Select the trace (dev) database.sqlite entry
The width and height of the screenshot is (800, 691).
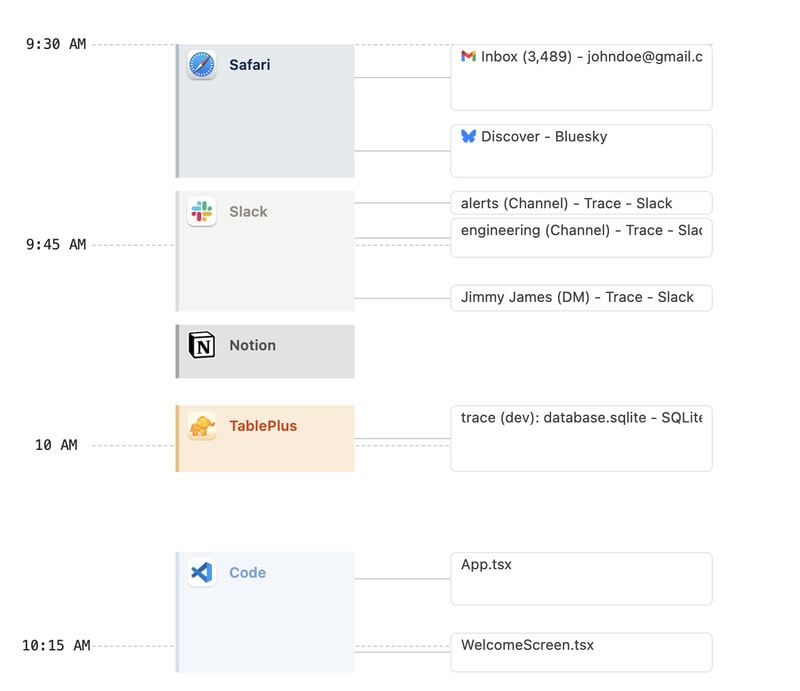(x=581, y=437)
